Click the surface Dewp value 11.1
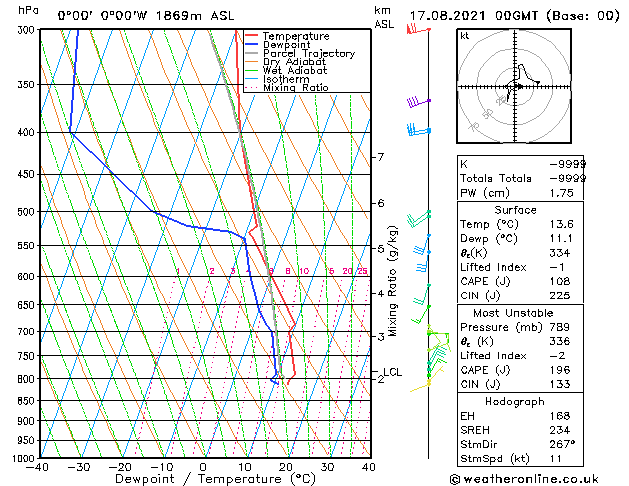 (561, 238)
